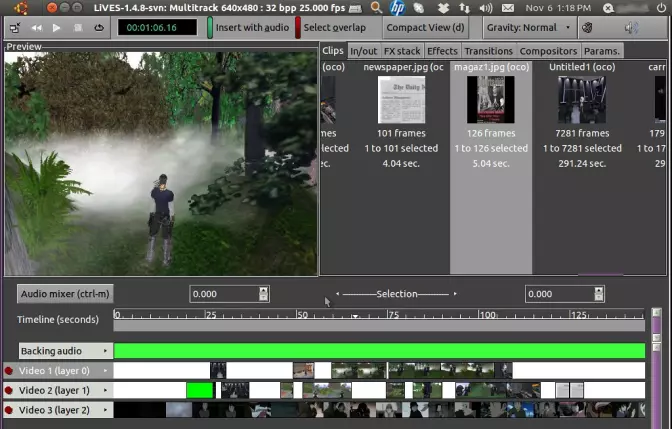Switch to the Clips tab

pyautogui.click(x=333, y=51)
